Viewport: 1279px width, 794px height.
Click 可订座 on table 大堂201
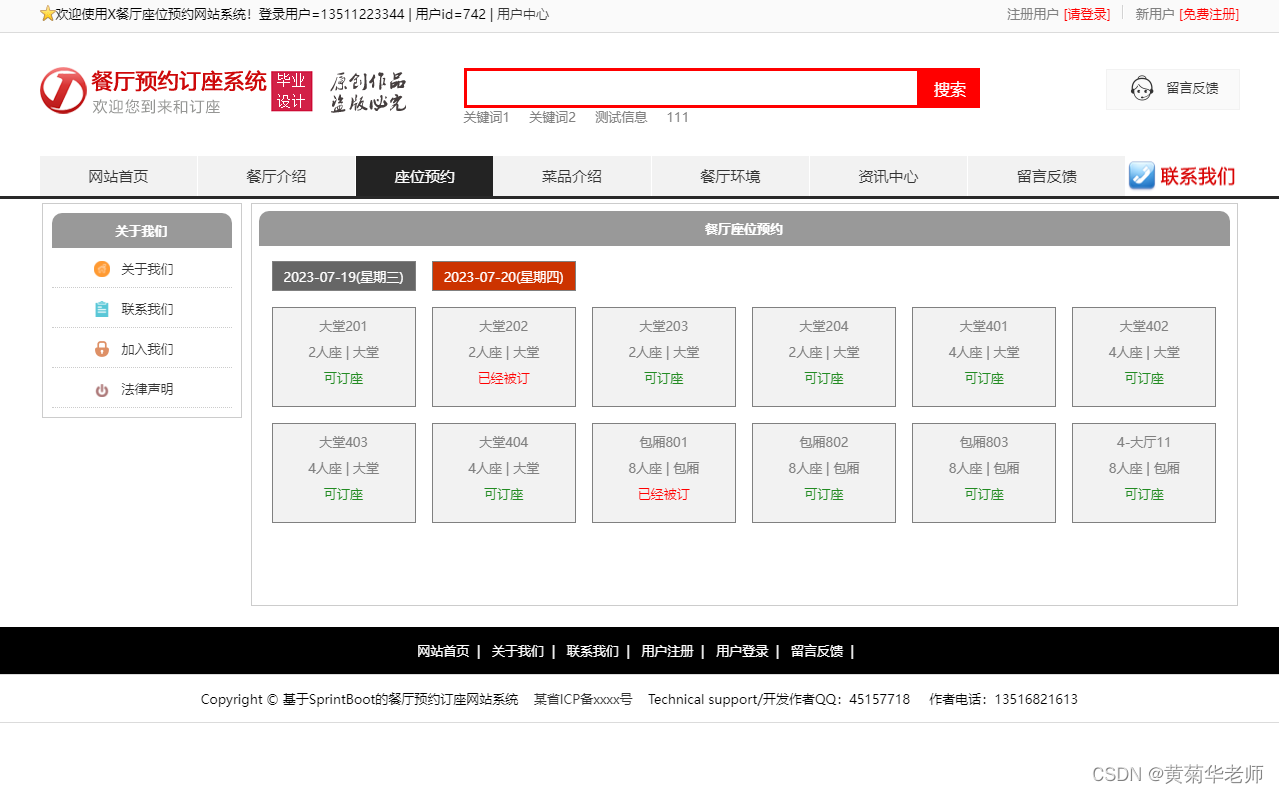click(x=343, y=379)
